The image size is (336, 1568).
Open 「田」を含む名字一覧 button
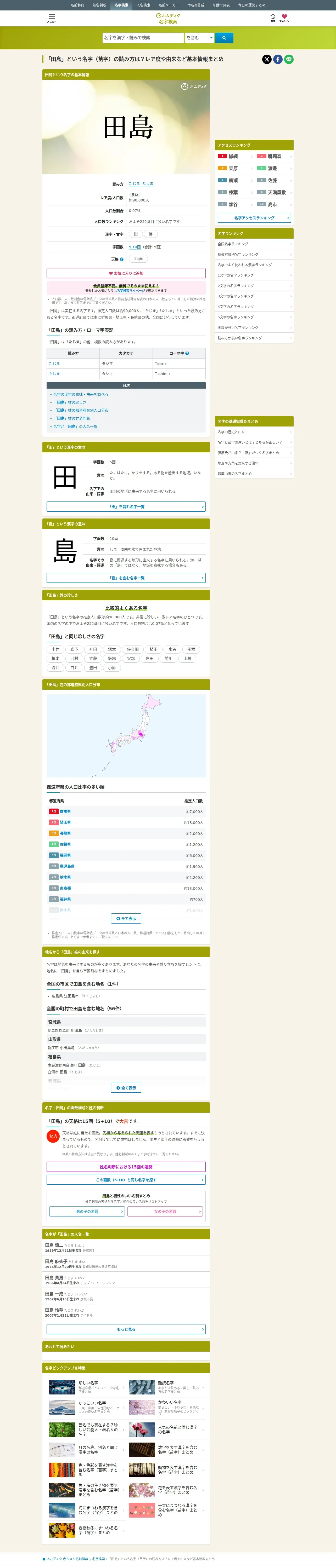[126, 506]
